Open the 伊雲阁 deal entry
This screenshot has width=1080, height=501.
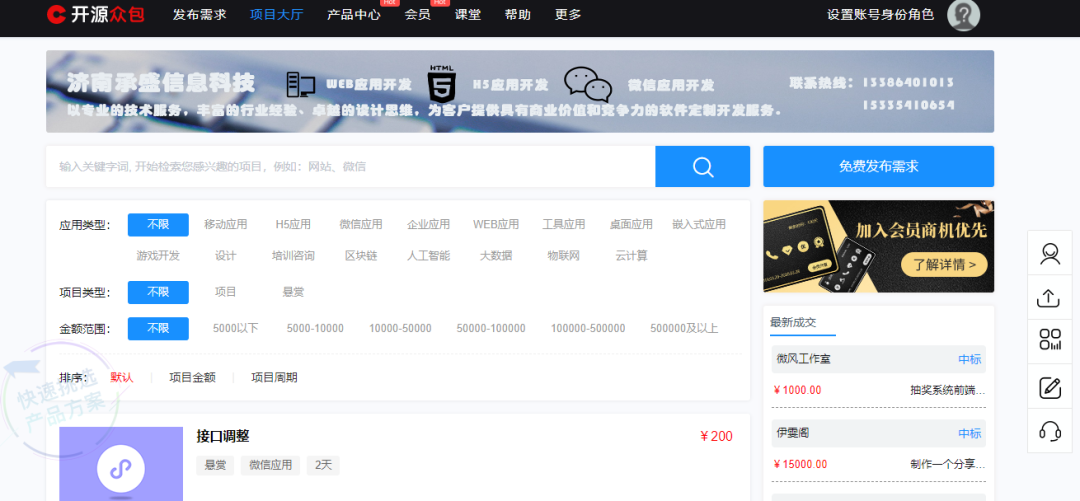tap(878, 433)
